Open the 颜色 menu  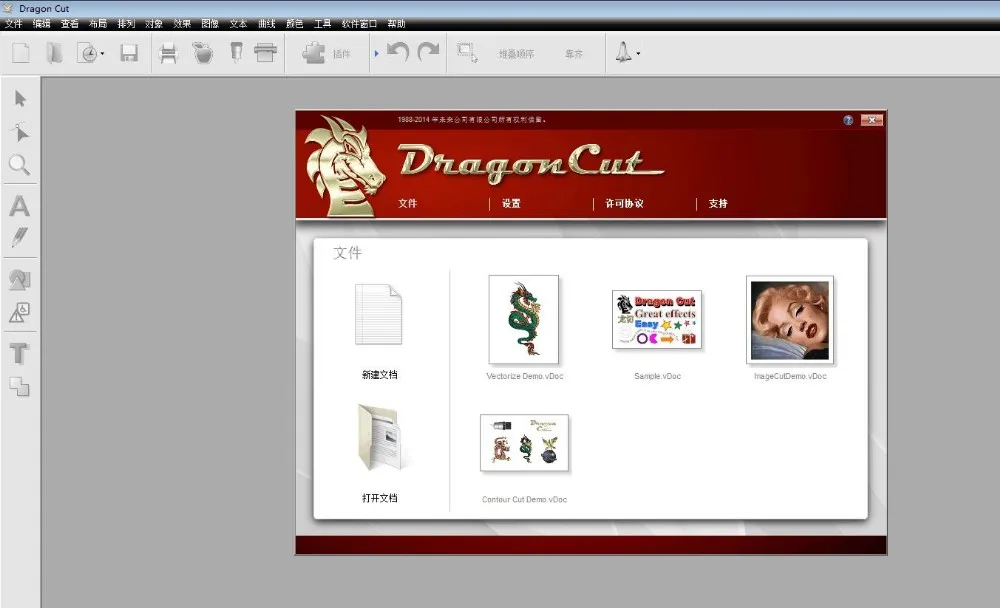point(294,24)
